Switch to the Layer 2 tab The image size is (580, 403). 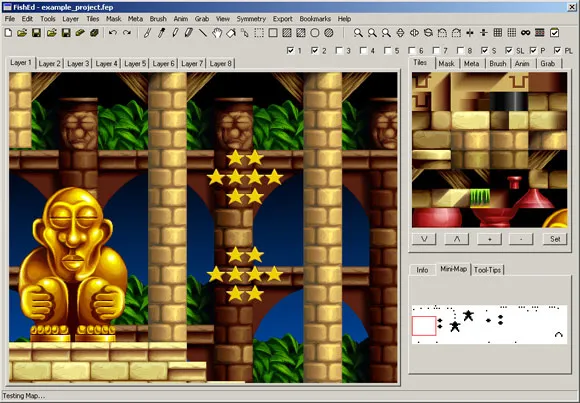(50, 64)
